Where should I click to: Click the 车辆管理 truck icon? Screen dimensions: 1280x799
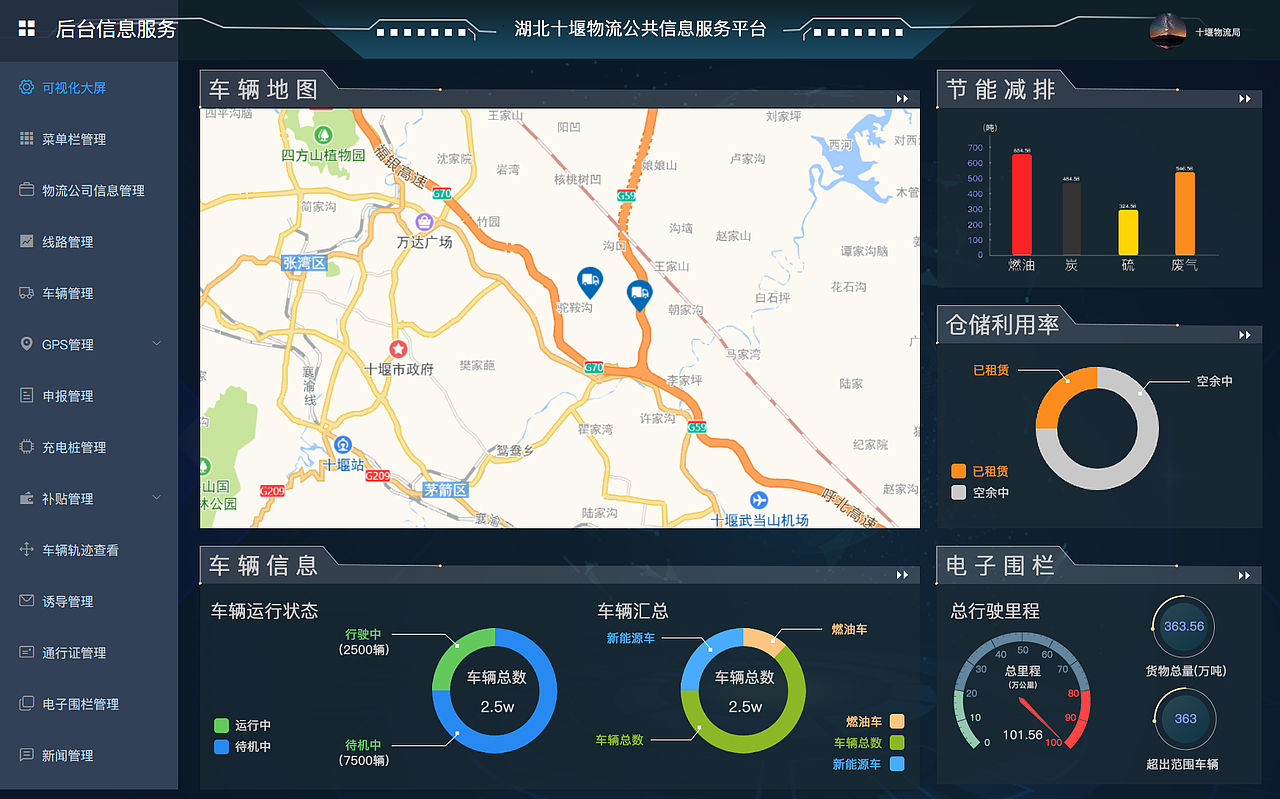pos(27,292)
